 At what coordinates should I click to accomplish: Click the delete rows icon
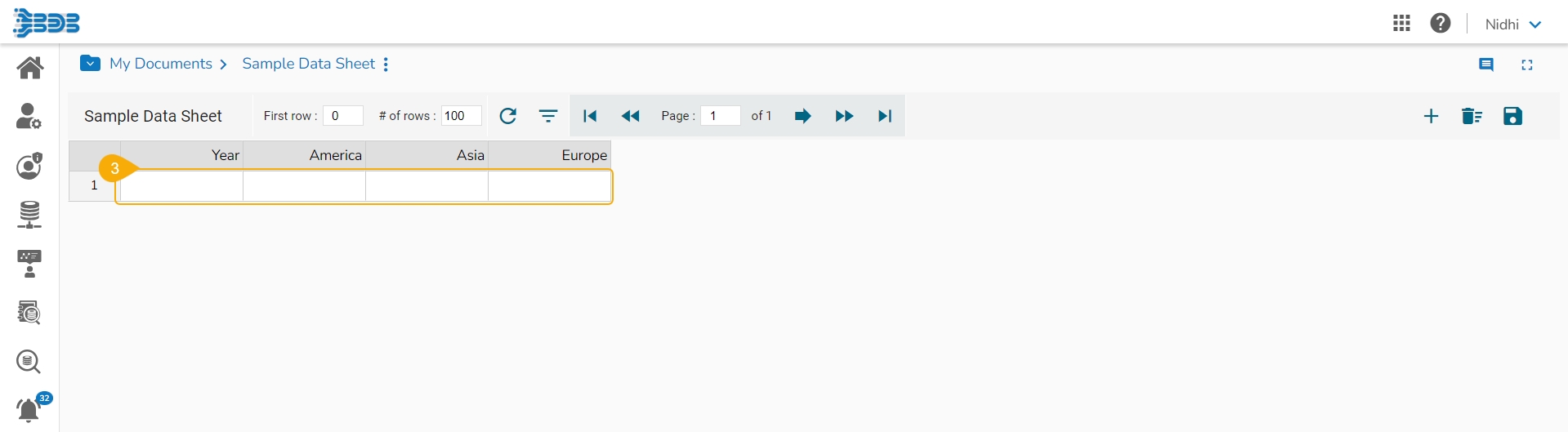point(1472,116)
